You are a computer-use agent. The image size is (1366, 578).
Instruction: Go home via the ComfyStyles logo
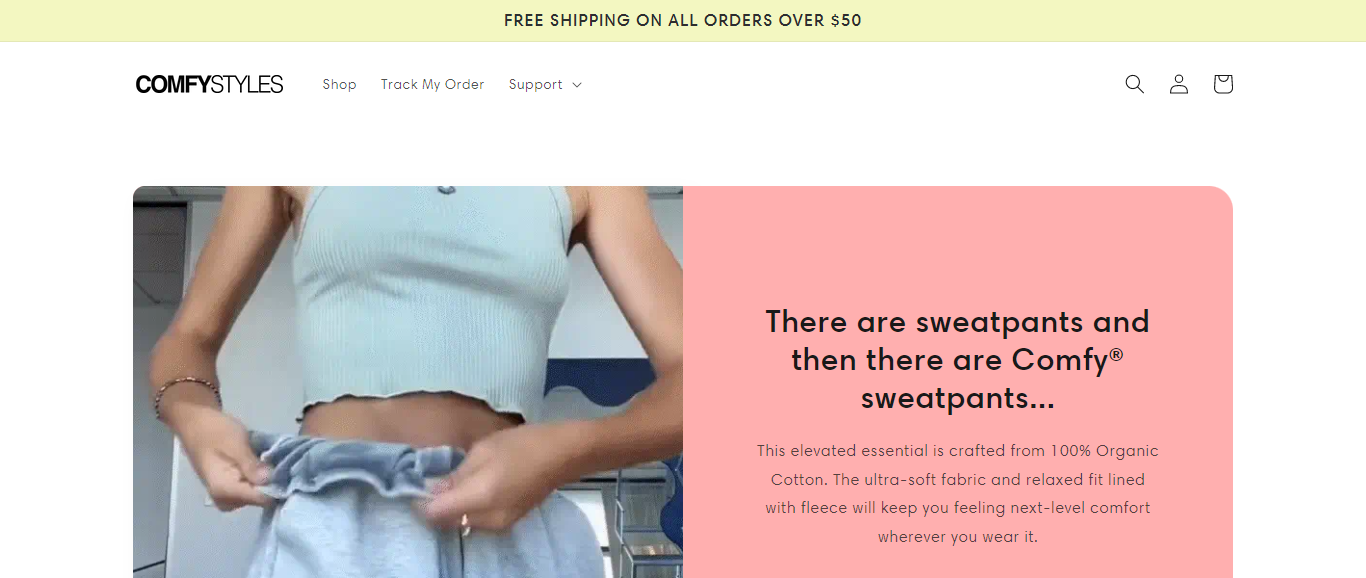[210, 85]
